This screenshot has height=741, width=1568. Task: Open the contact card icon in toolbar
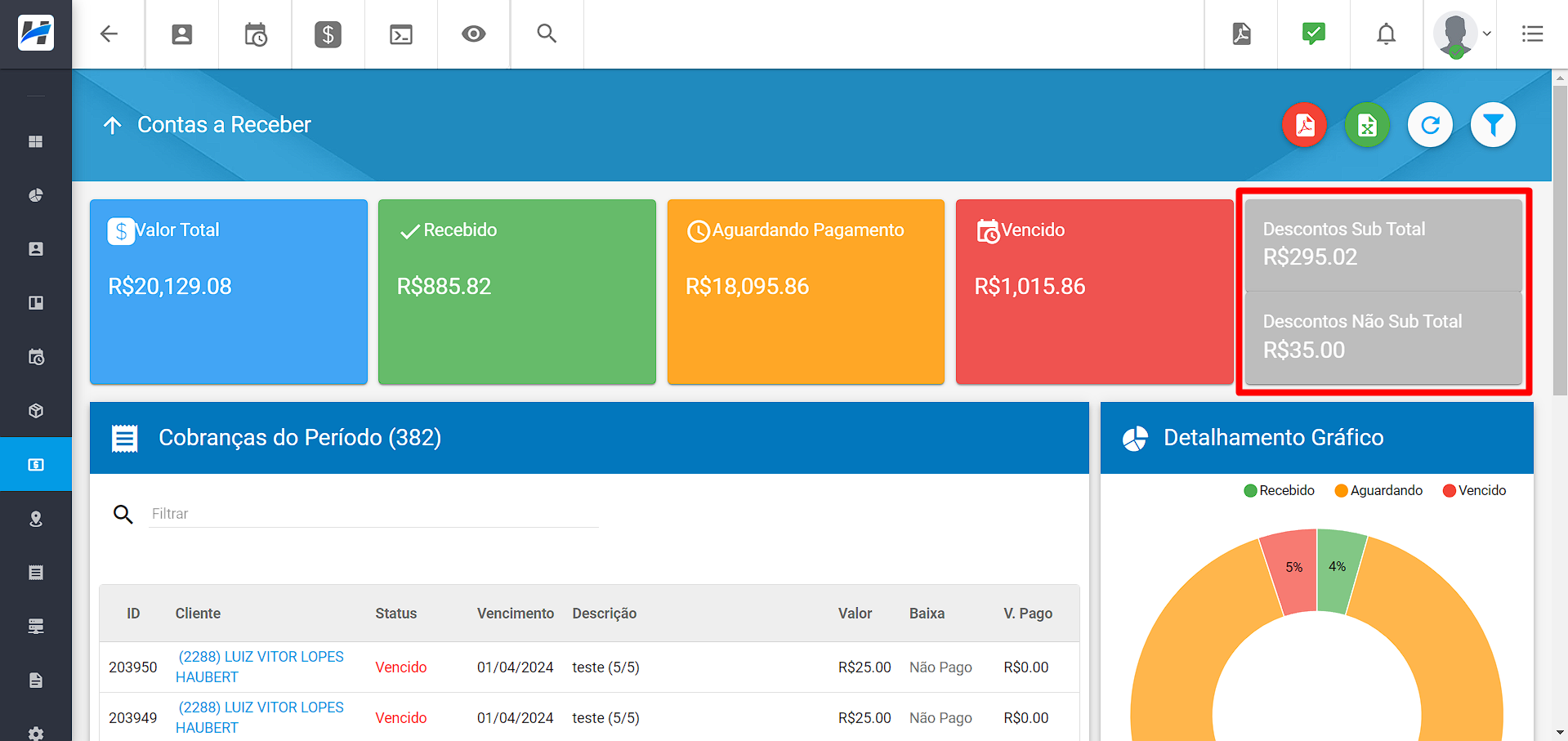pos(181,33)
